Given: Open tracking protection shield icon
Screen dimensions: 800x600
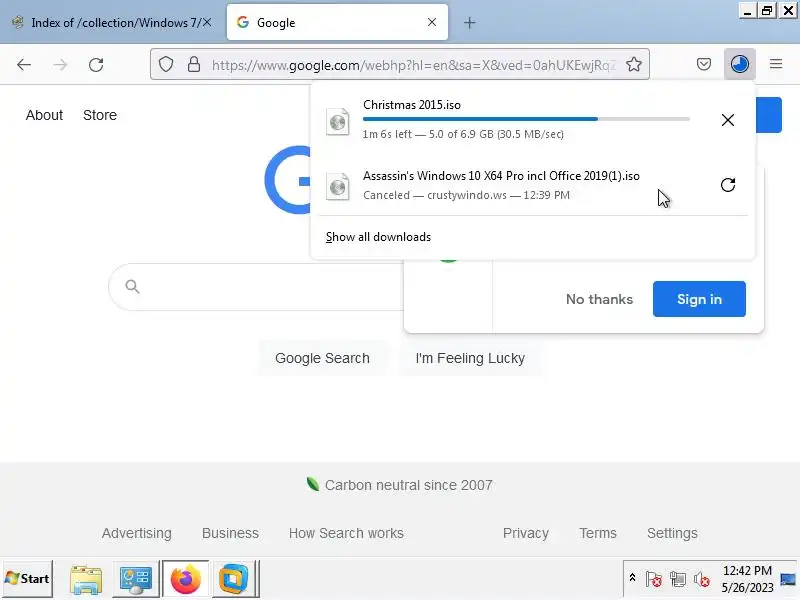Looking at the screenshot, I should pos(166,65).
